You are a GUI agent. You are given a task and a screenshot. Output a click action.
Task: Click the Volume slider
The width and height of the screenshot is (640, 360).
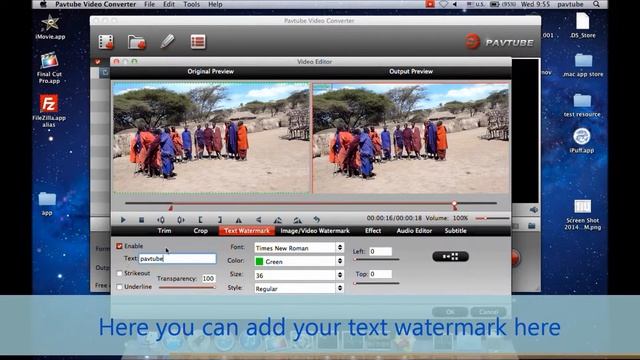click(x=493, y=218)
